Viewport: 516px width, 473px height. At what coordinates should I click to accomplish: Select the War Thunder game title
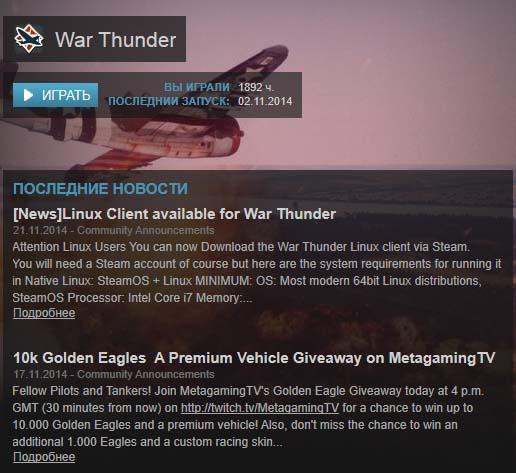pyautogui.click(x=115, y=40)
